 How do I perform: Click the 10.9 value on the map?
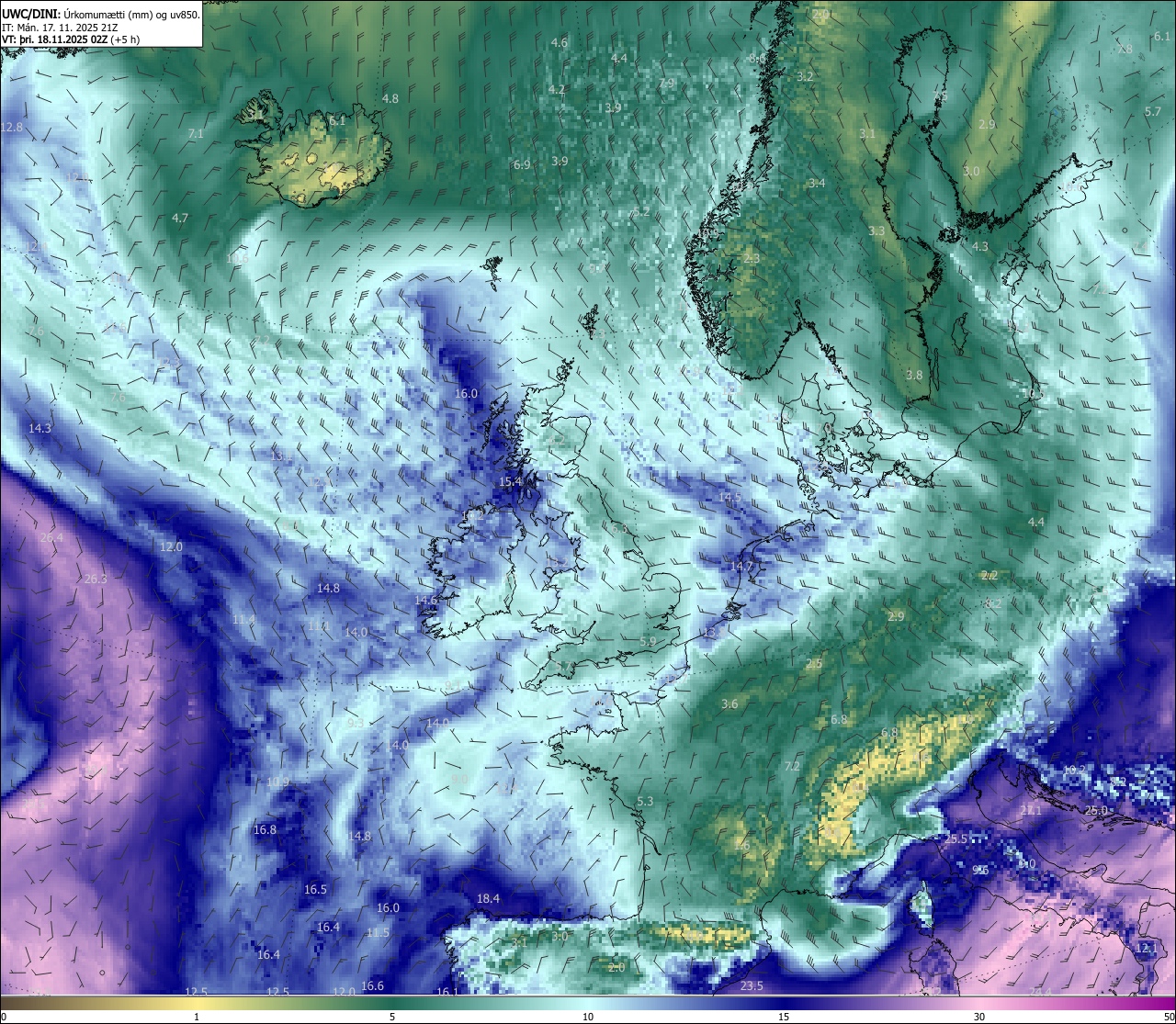tap(277, 782)
